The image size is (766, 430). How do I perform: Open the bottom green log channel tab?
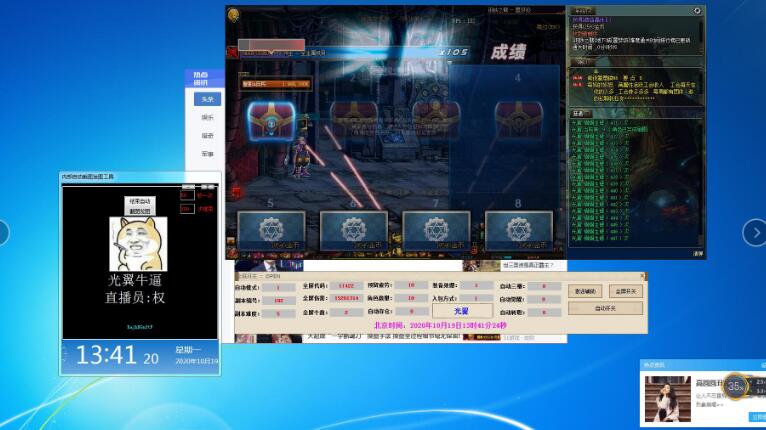[580, 113]
